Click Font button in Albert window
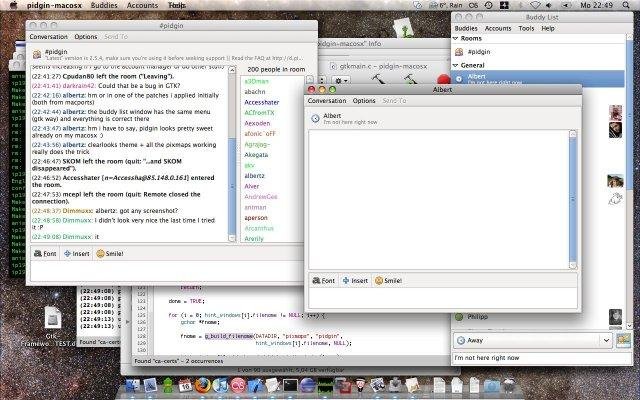Screen dimensions: 640x400 click(324, 280)
